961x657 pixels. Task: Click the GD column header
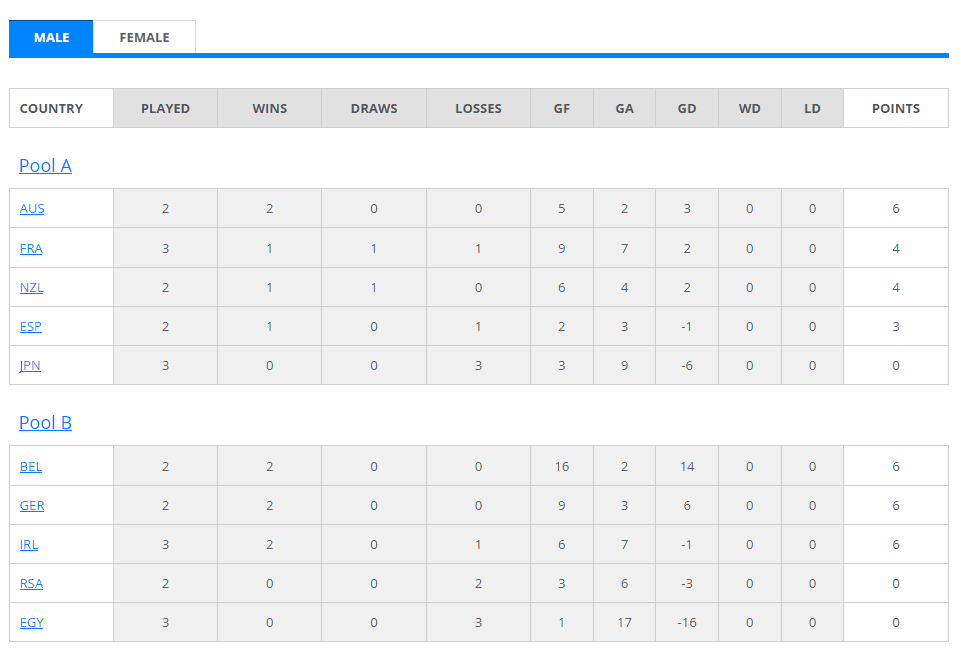[x=686, y=109]
